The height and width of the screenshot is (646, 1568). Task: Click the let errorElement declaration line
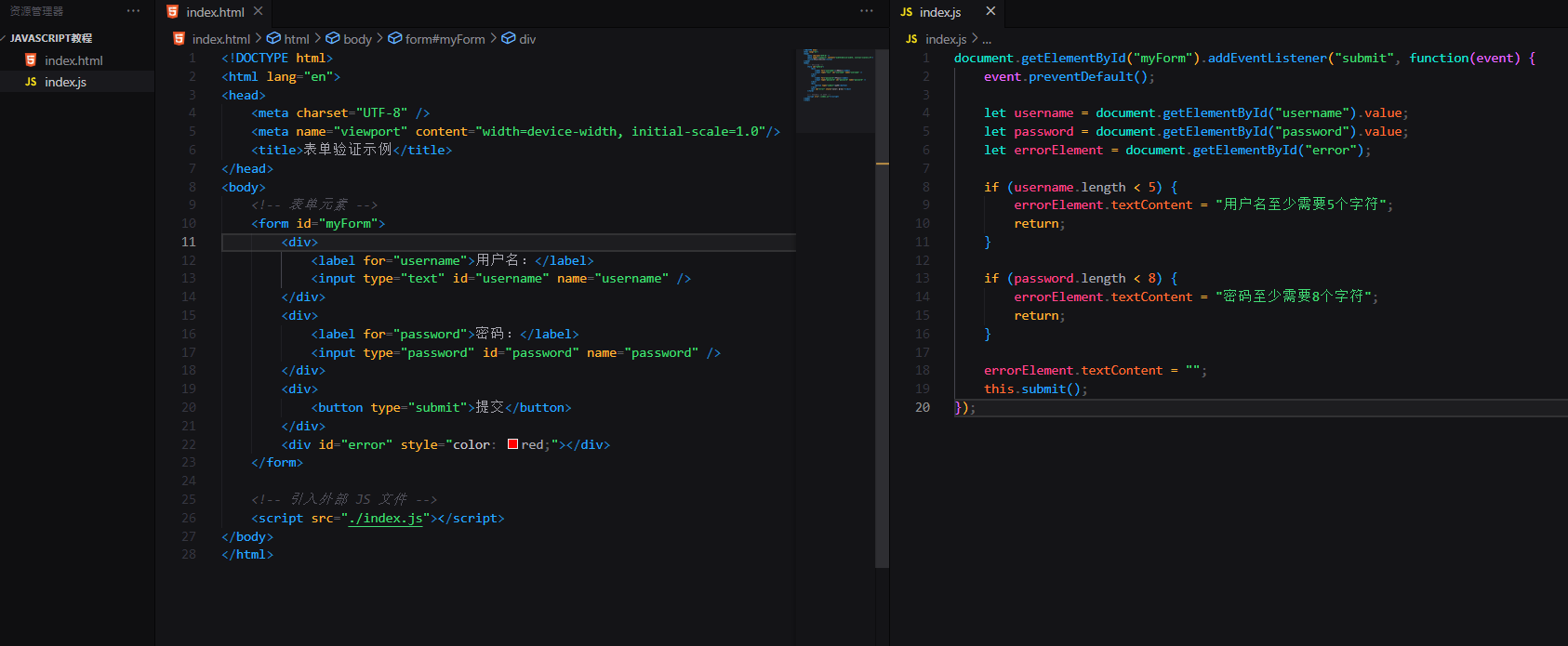1177,150
